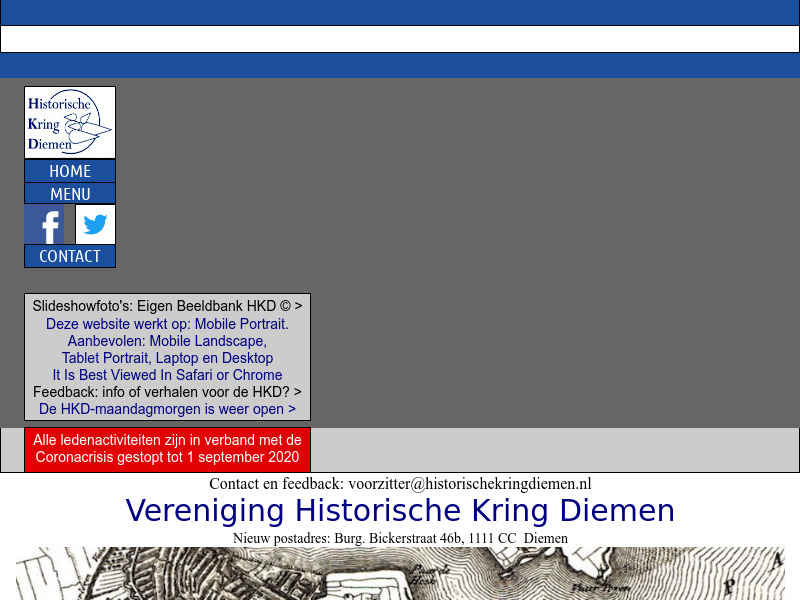Click the Vereniging Historische Kring Diemen heading

click(400, 510)
